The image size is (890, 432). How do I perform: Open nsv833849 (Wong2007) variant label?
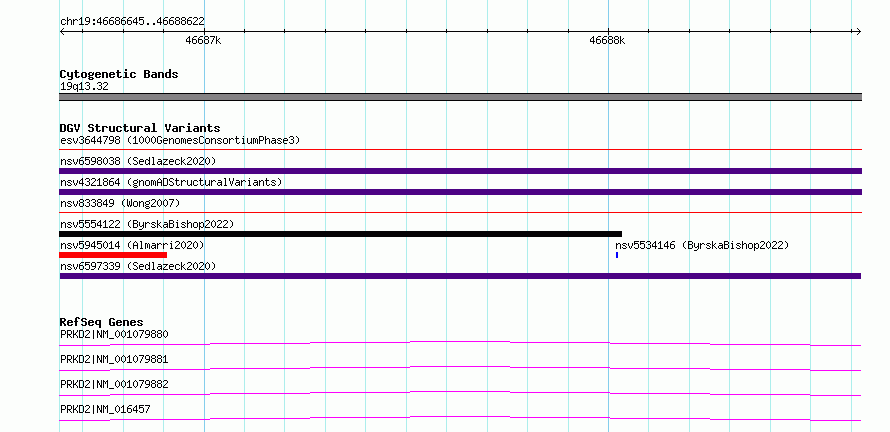coord(120,203)
